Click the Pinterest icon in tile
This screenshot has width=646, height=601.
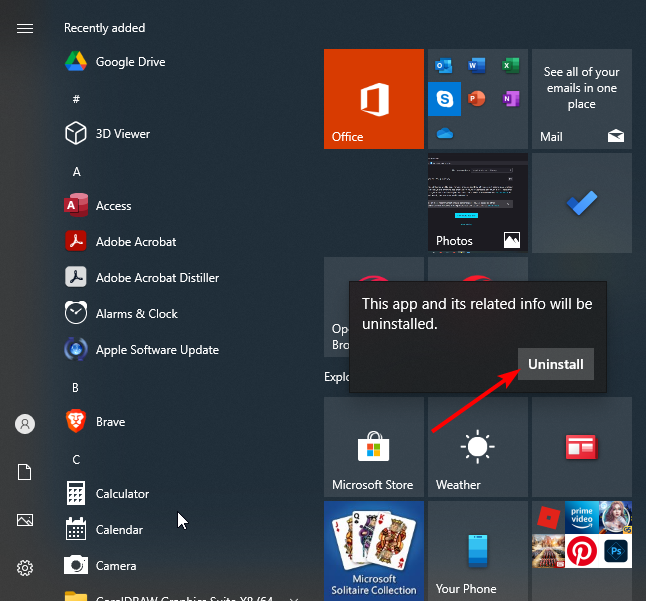click(x=581, y=551)
